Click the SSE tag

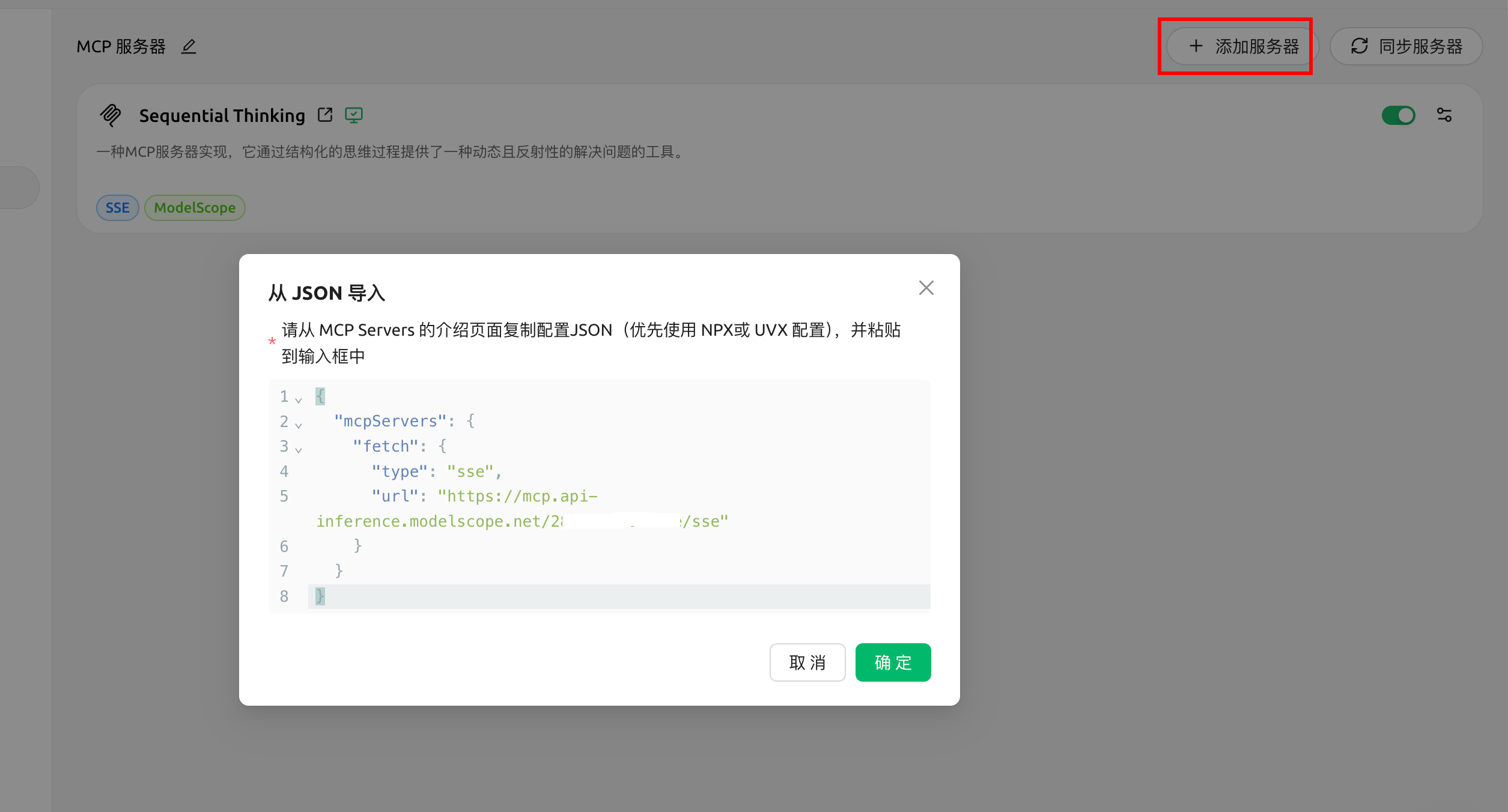pyautogui.click(x=118, y=208)
